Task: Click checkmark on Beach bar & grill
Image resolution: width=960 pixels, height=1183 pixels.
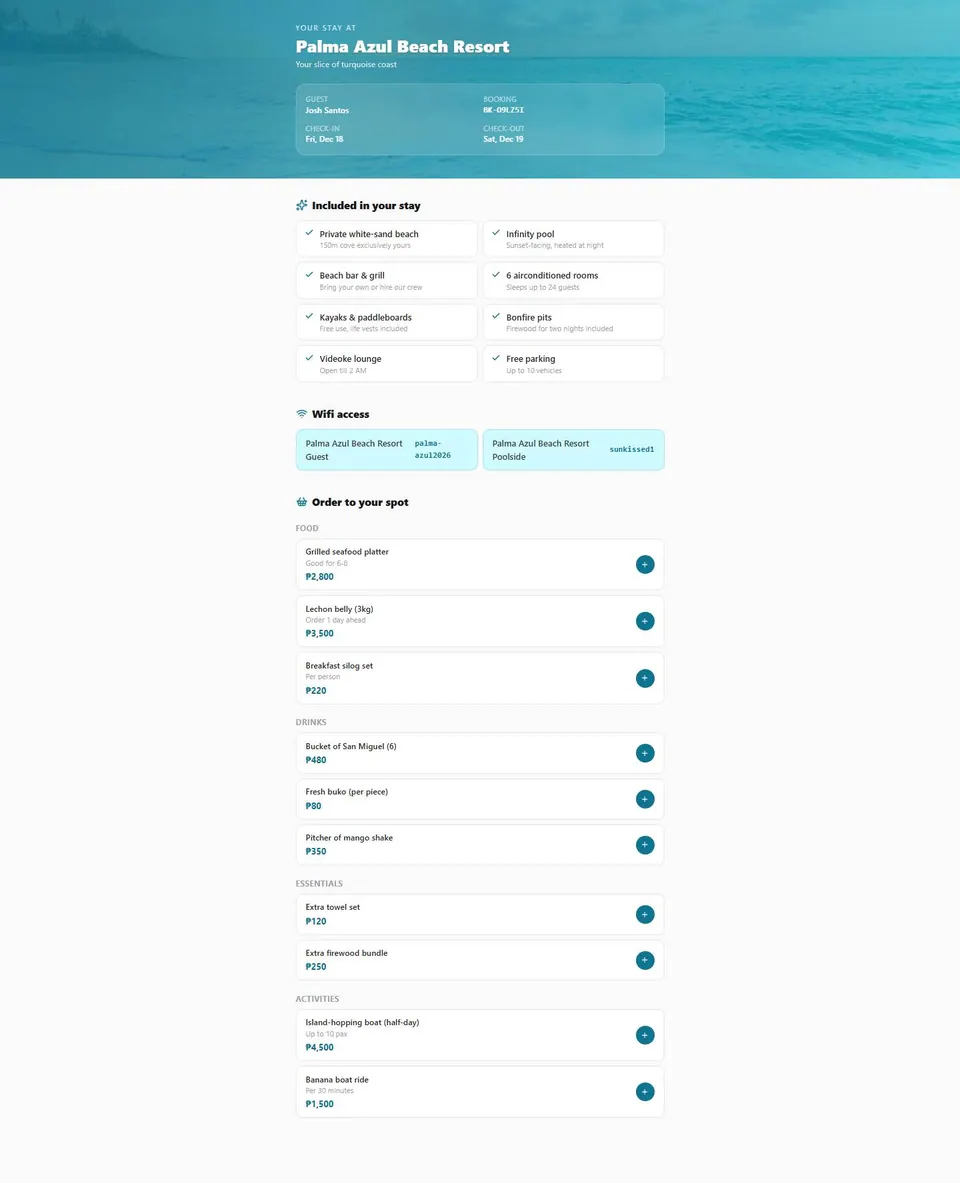Action: 309,275
